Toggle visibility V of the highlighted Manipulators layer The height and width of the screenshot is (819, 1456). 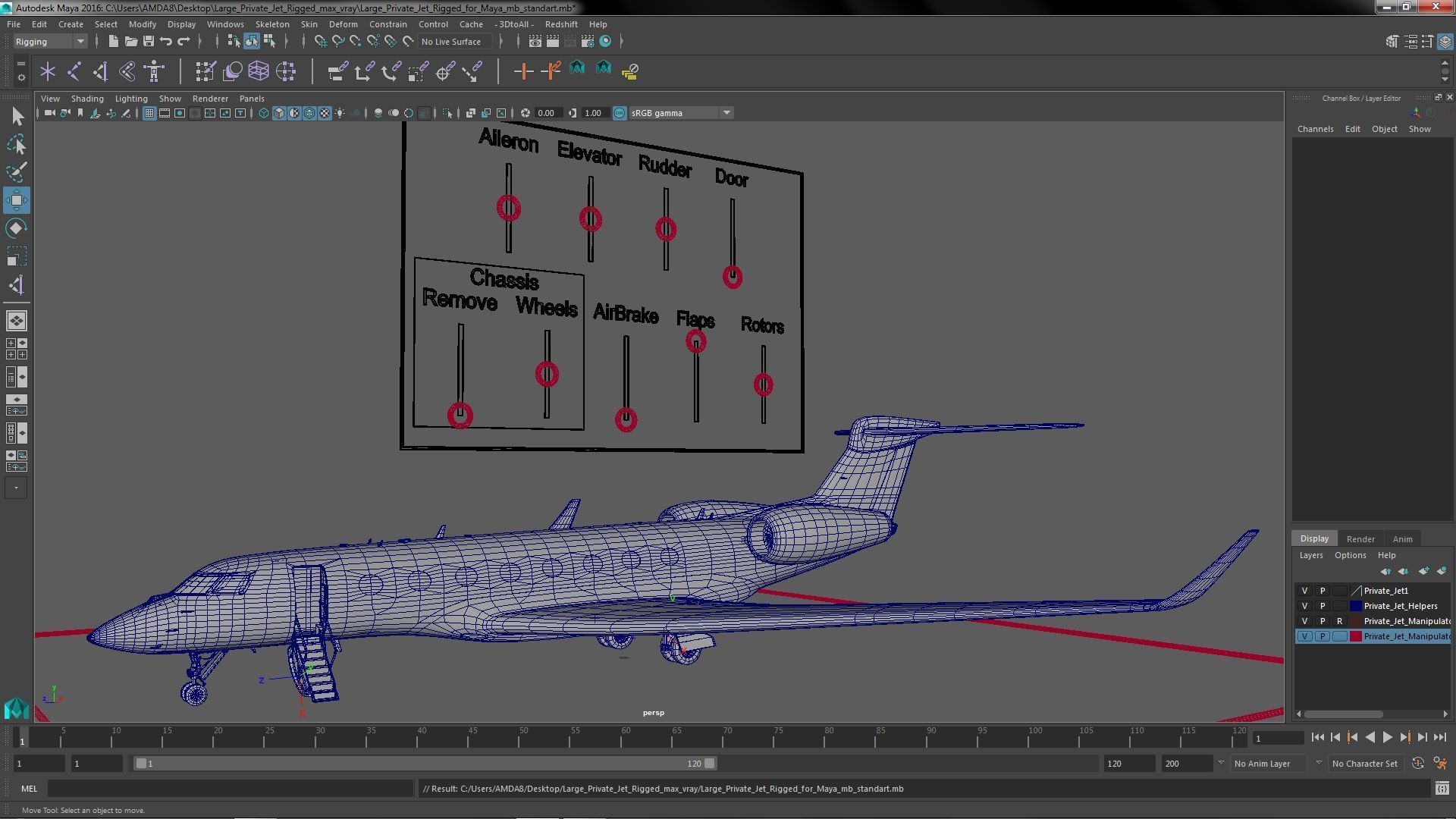(1304, 636)
